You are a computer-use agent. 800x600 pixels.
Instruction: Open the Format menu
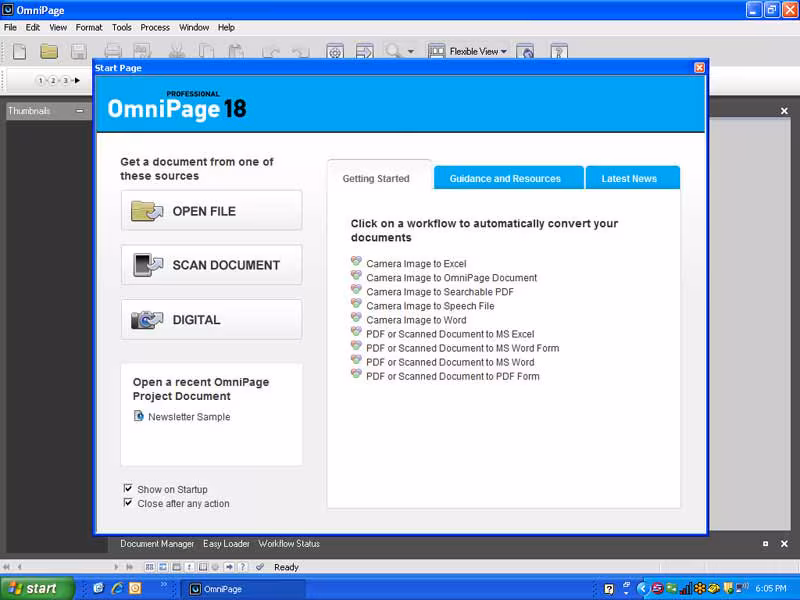[x=89, y=28]
